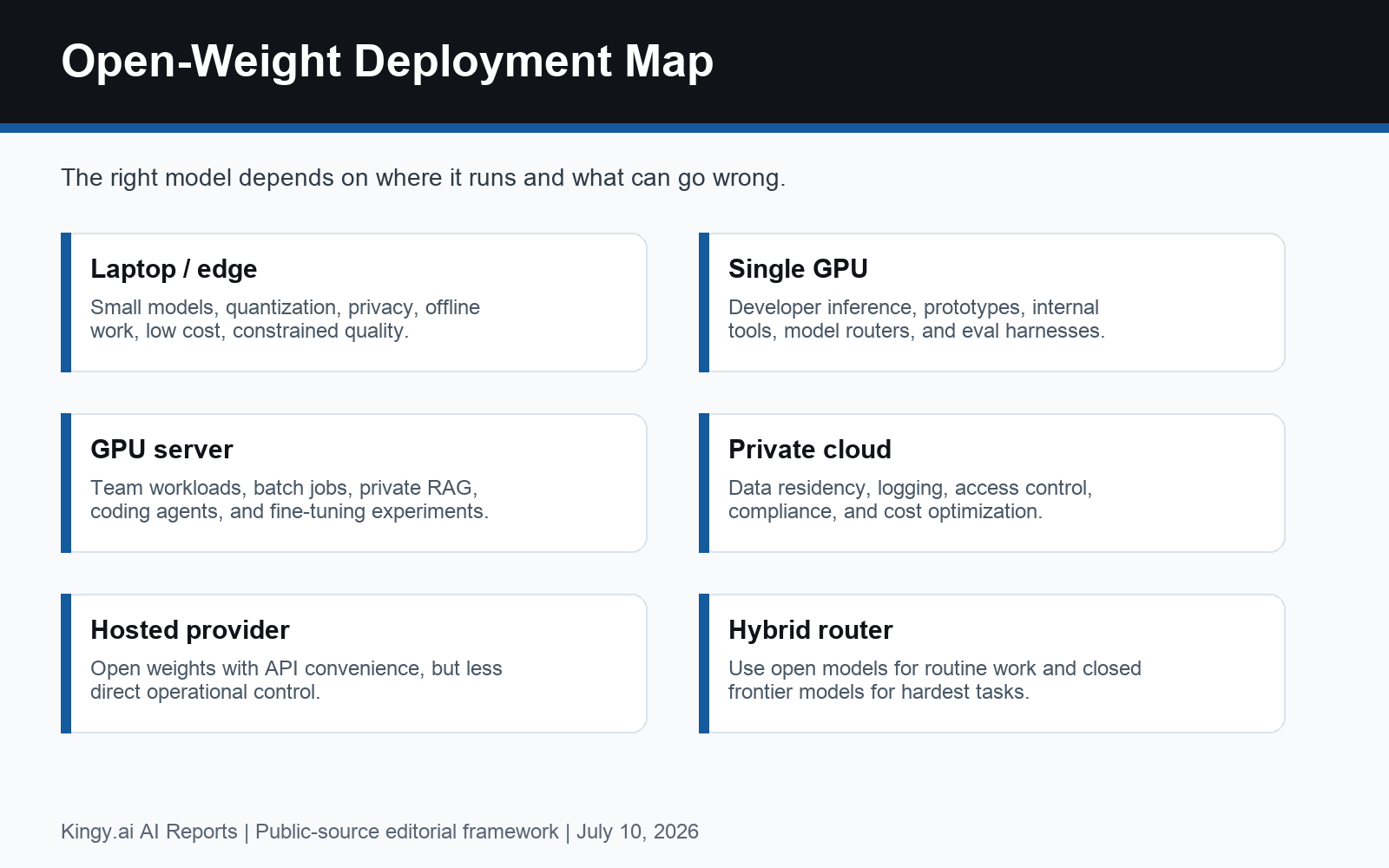
Task: Click the 'Single GPU' card heading
Action: pos(798,269)
